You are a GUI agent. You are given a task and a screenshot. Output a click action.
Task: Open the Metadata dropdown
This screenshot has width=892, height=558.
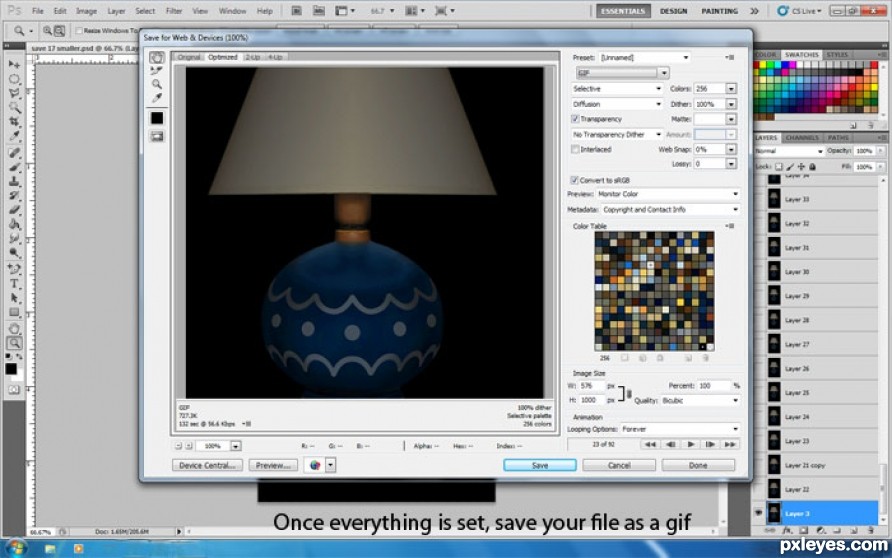[670, 209]
